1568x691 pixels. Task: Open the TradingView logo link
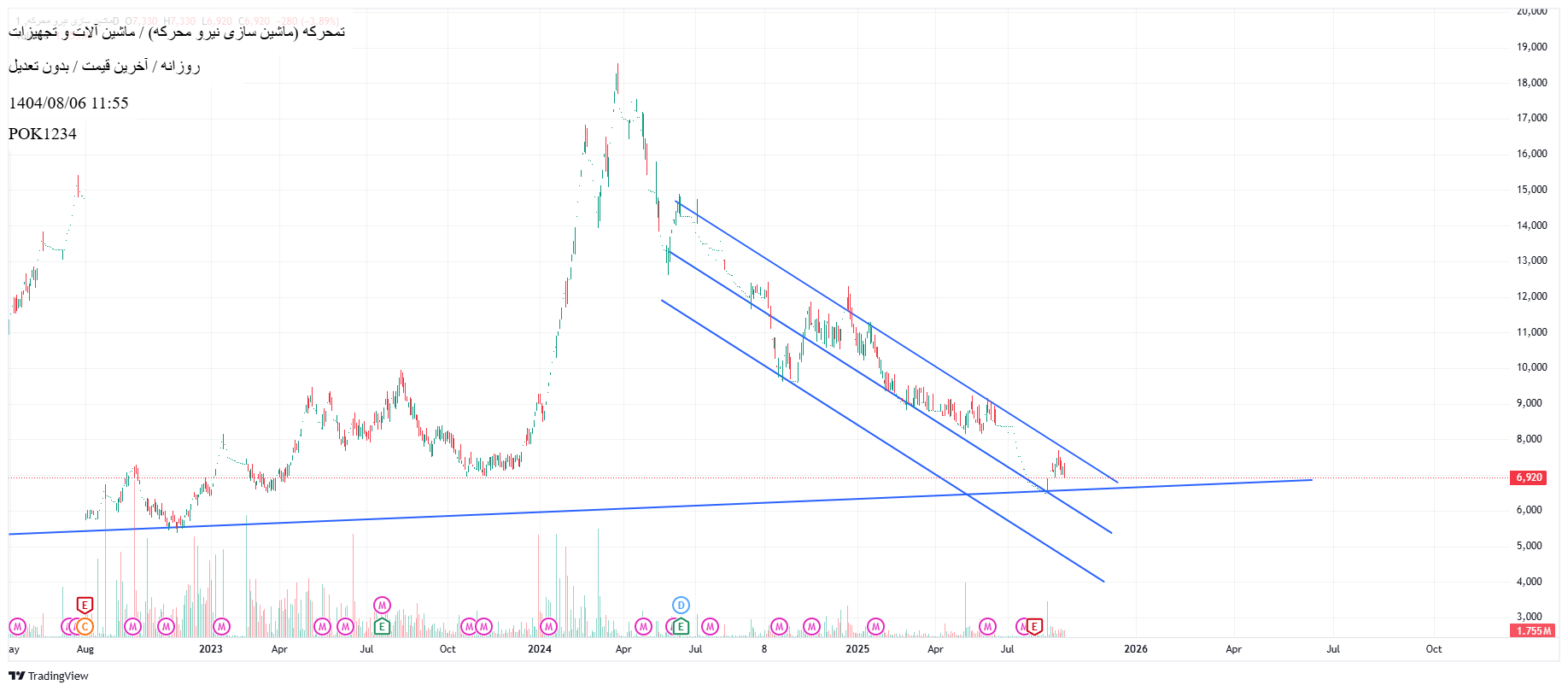click(x=49, y=676)
